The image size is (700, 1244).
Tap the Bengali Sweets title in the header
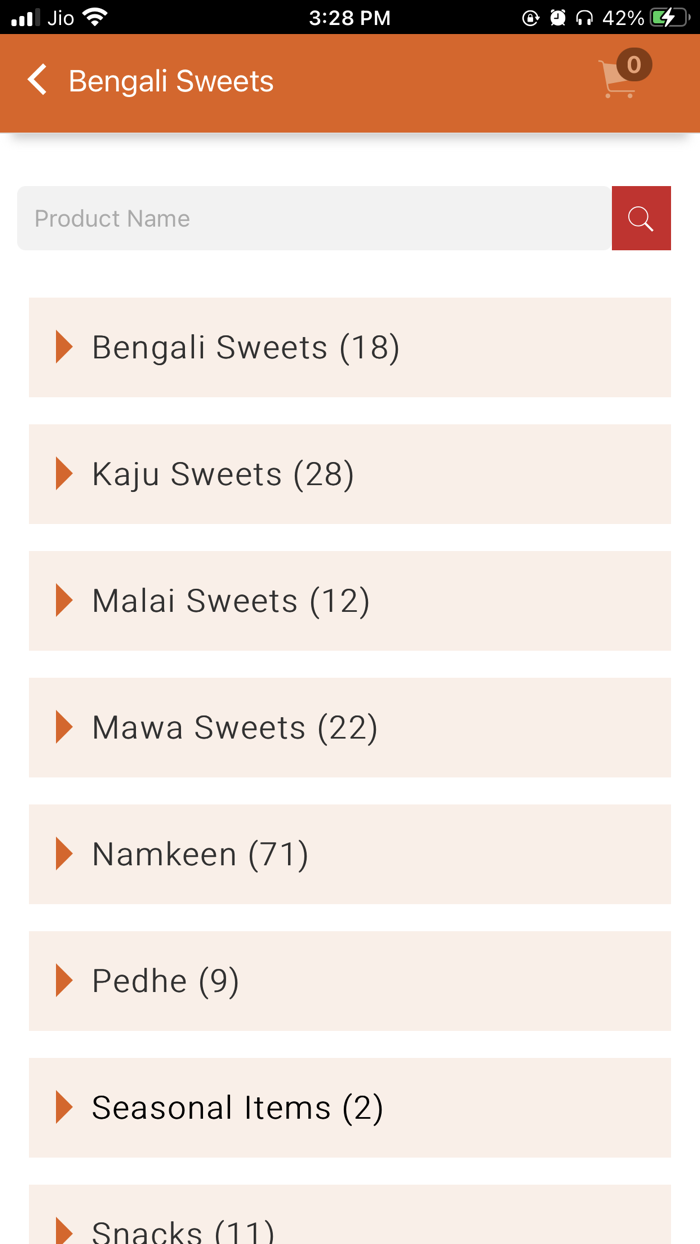[171, 82]
